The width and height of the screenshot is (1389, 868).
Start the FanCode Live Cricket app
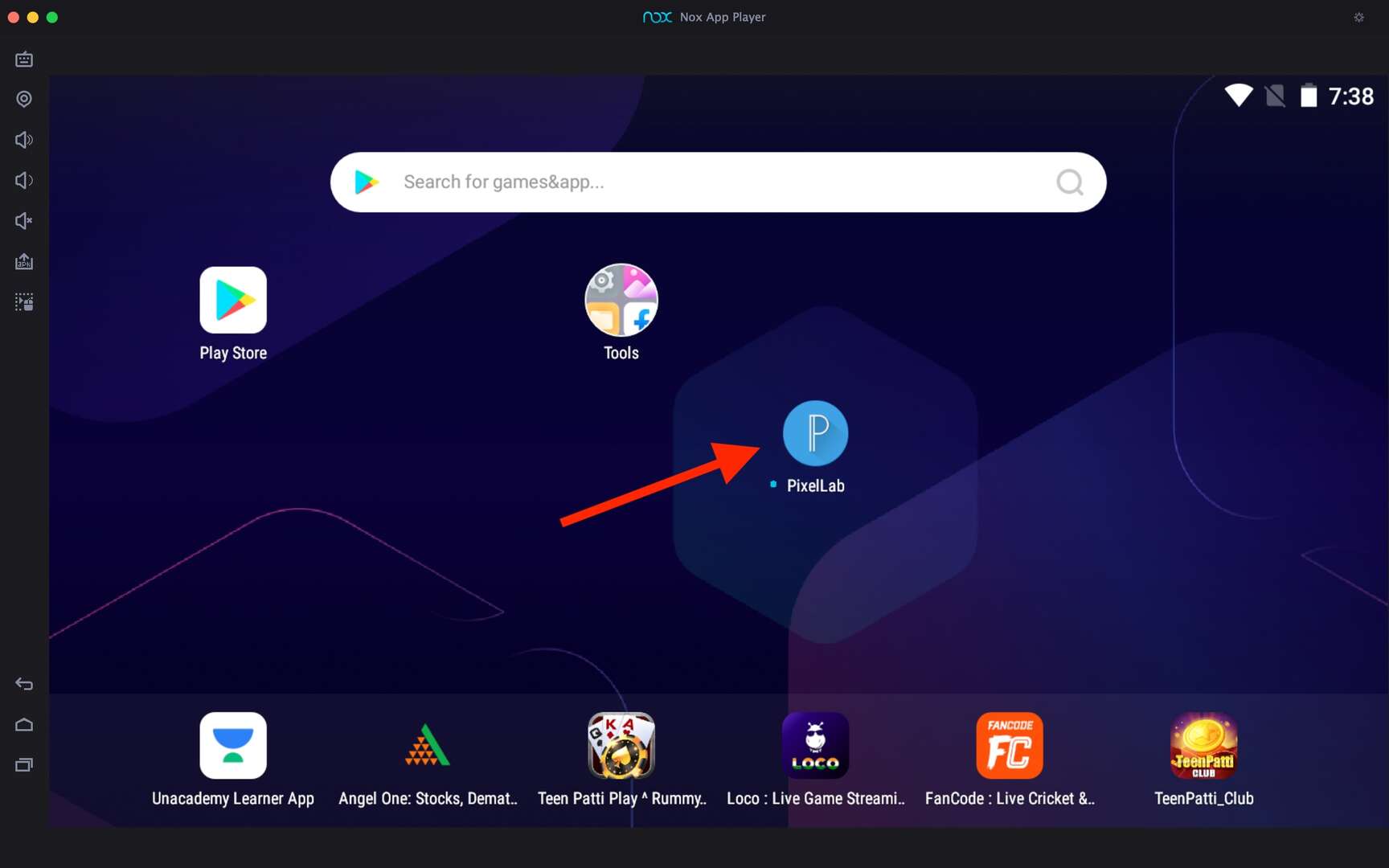(1010, 746)
